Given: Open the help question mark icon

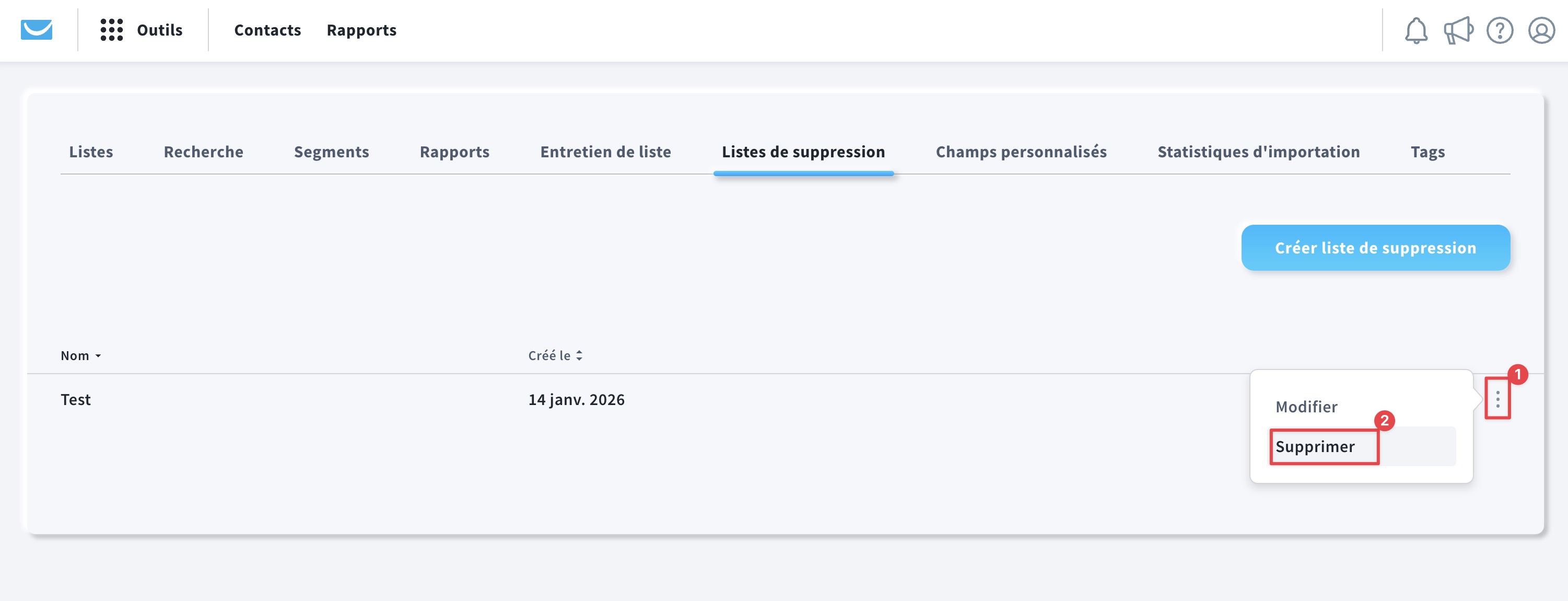Looking at the screenshot, I should coord(1499,30).
